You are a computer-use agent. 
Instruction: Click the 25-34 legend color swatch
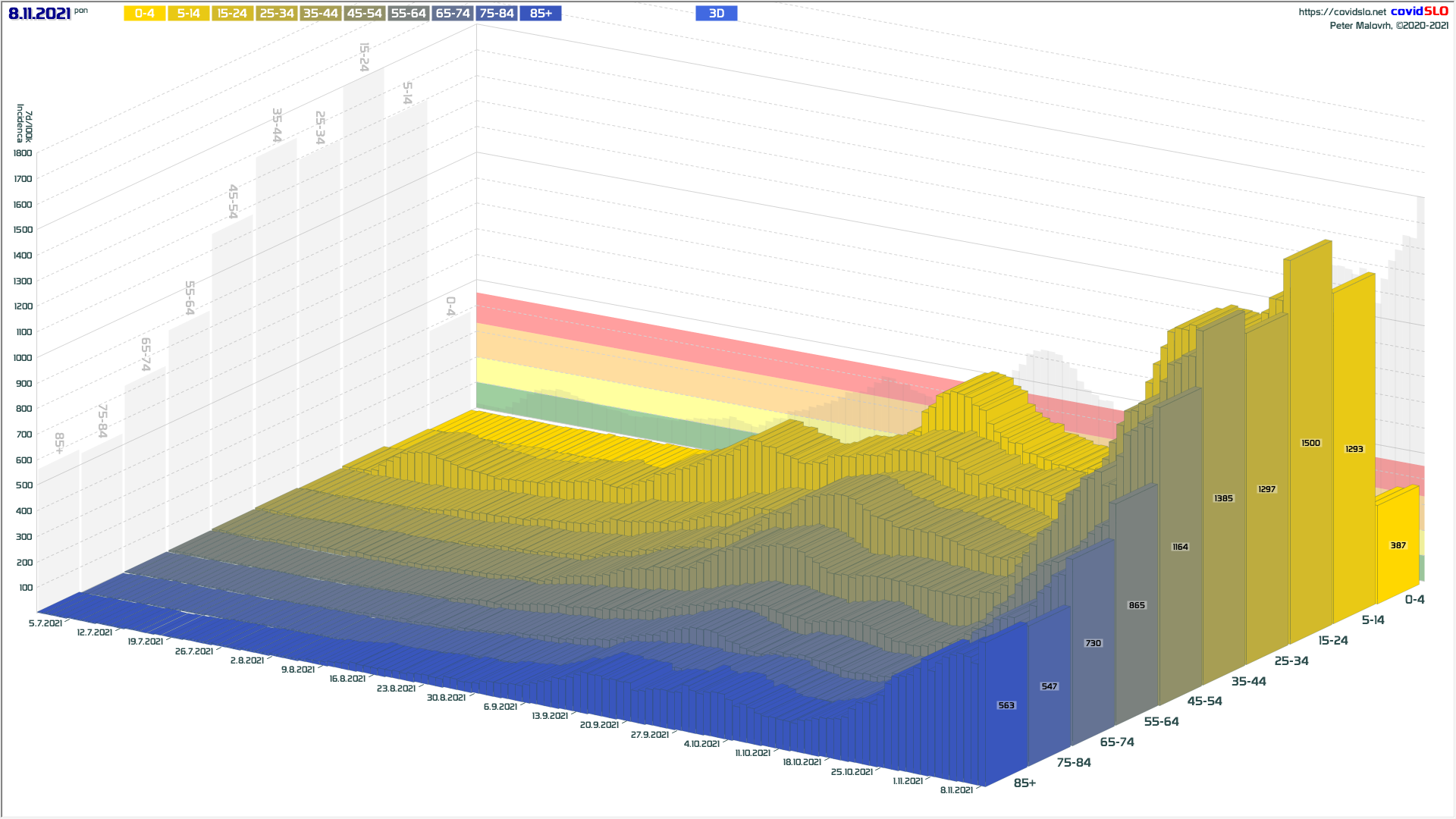pos(277,14)
